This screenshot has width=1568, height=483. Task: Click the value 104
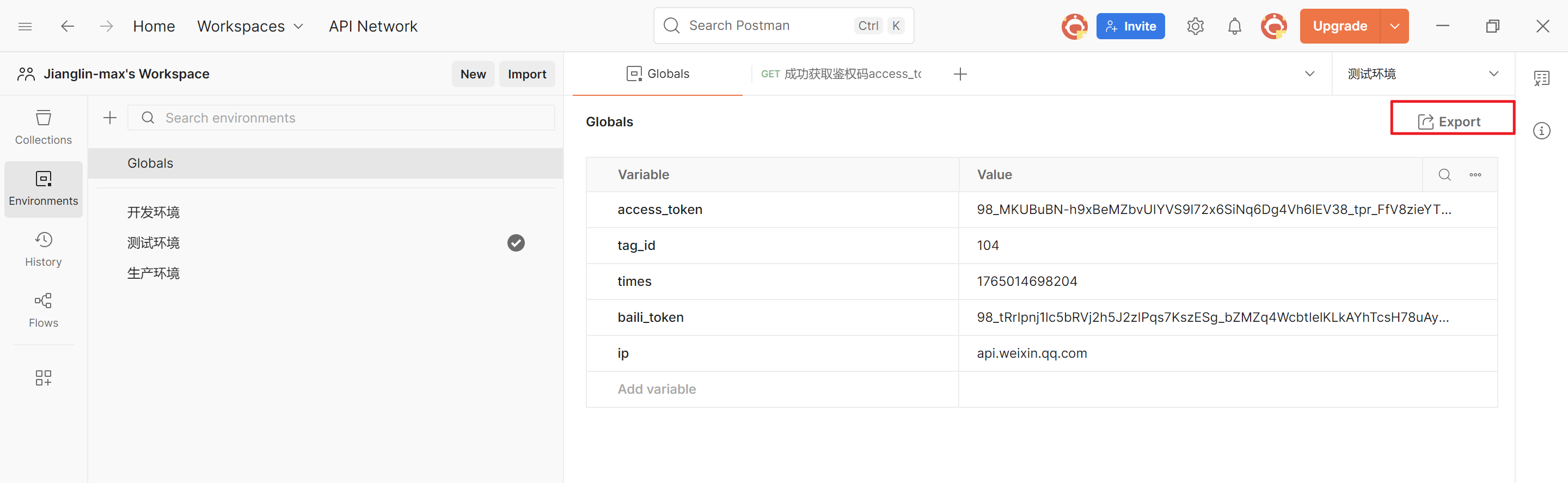point(987,246)
